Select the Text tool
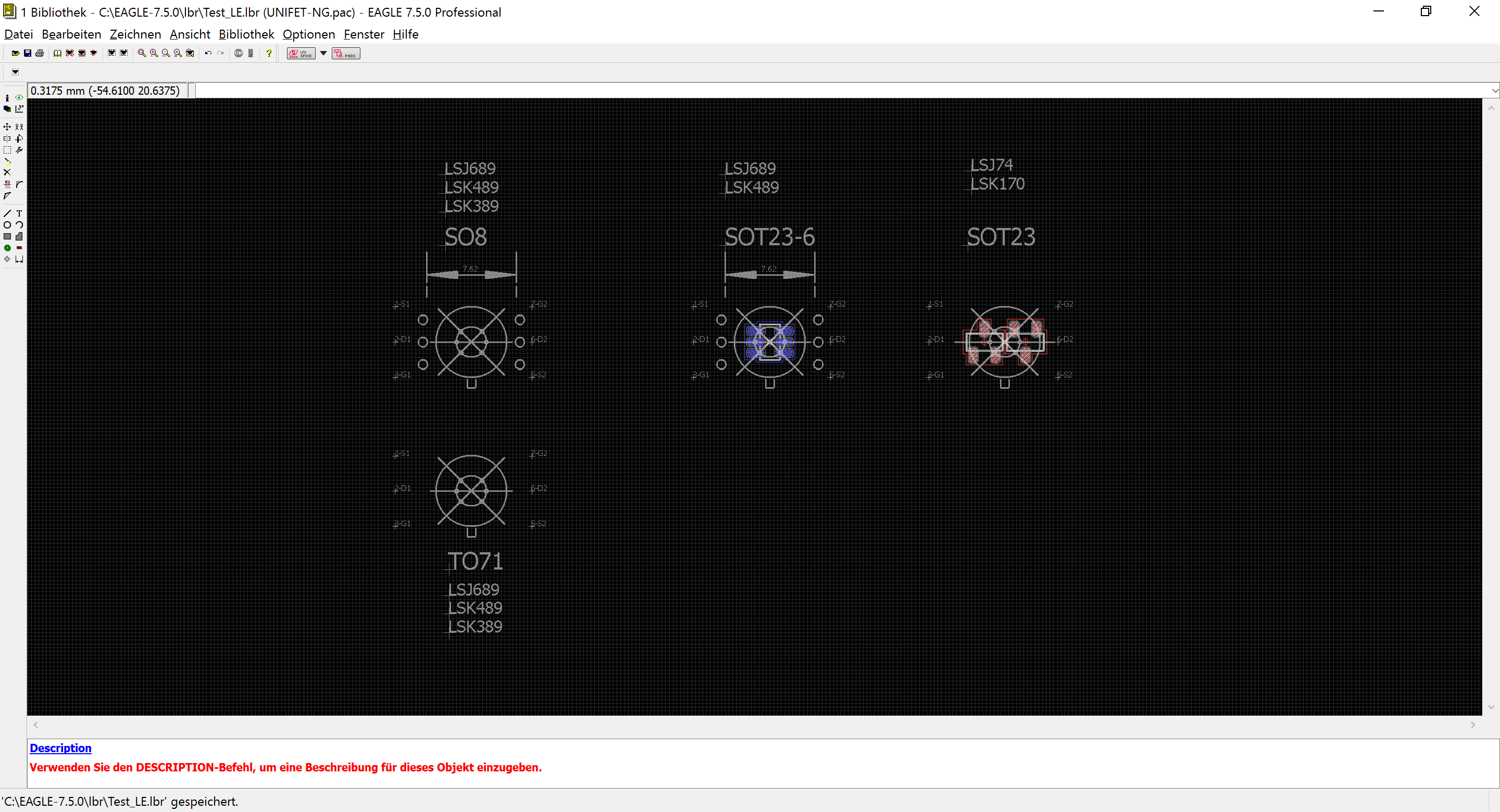 pos(19,213)
